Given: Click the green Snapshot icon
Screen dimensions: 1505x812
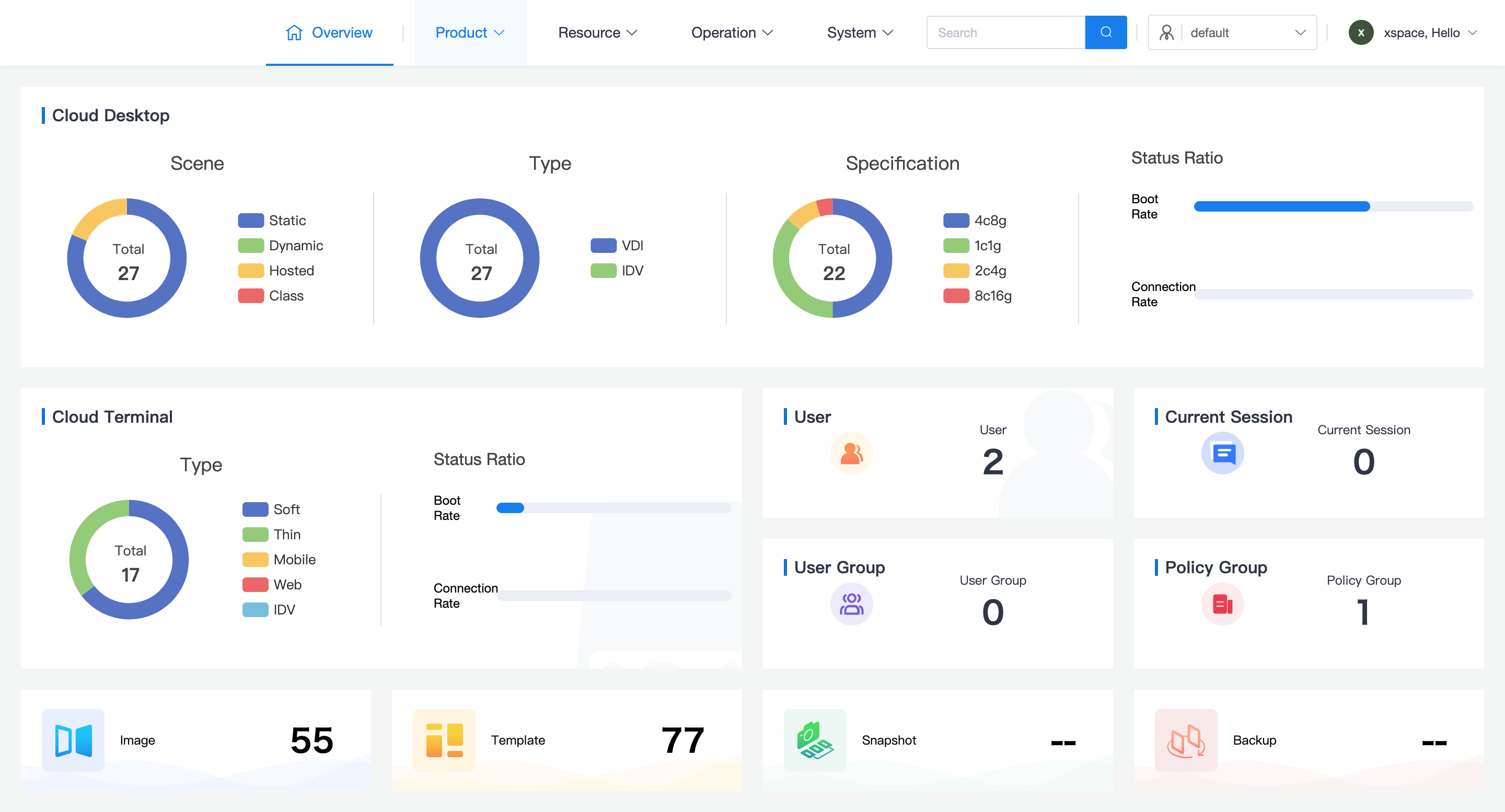Looking at the screenshot, I should tap(815, 740).
